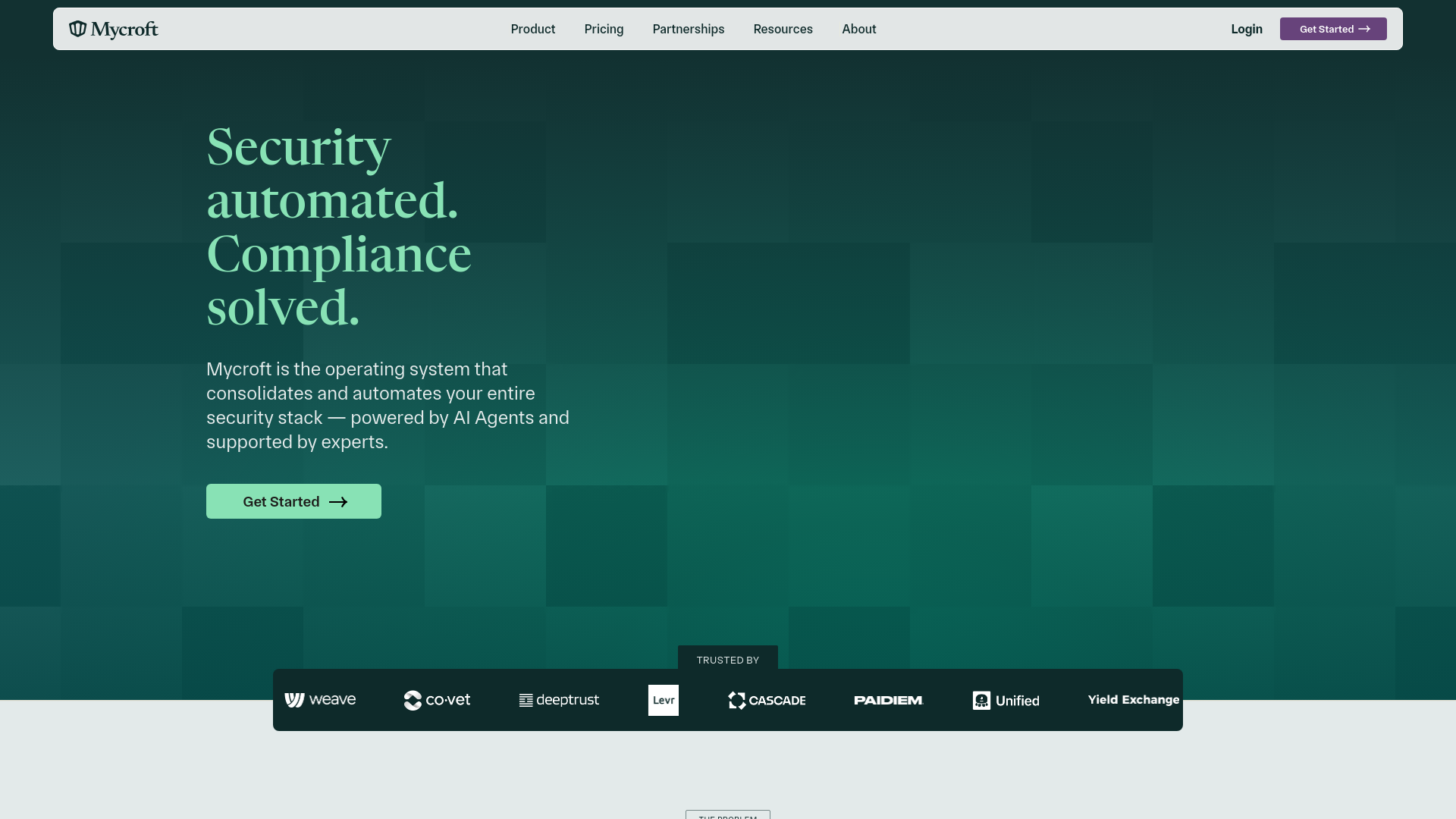Screen dimensions: 1456x819
Task: Click the Login link
Action: click(x=1247, y=29)
